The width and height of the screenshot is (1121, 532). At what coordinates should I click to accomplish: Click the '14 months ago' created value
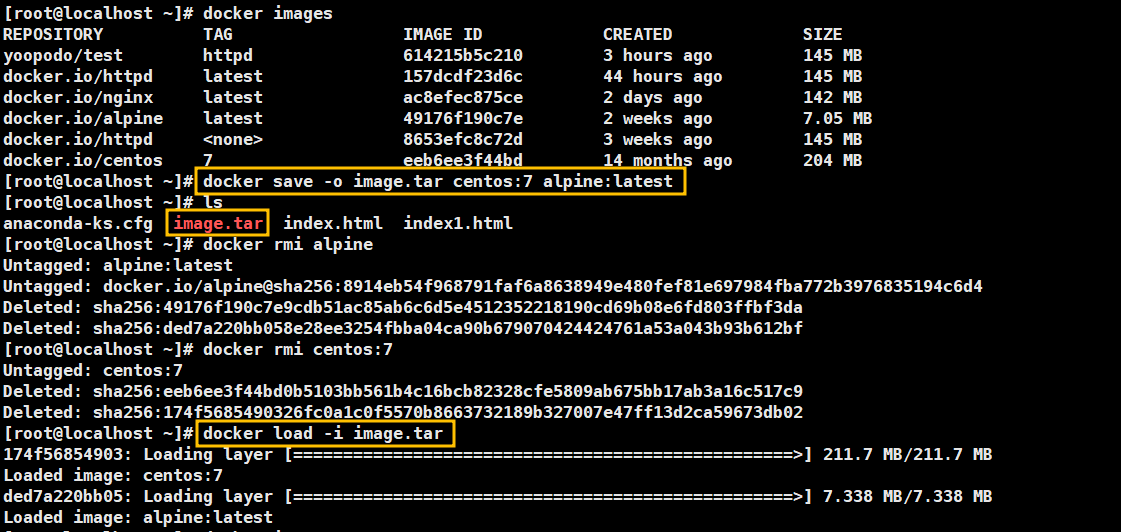[668, 161]
